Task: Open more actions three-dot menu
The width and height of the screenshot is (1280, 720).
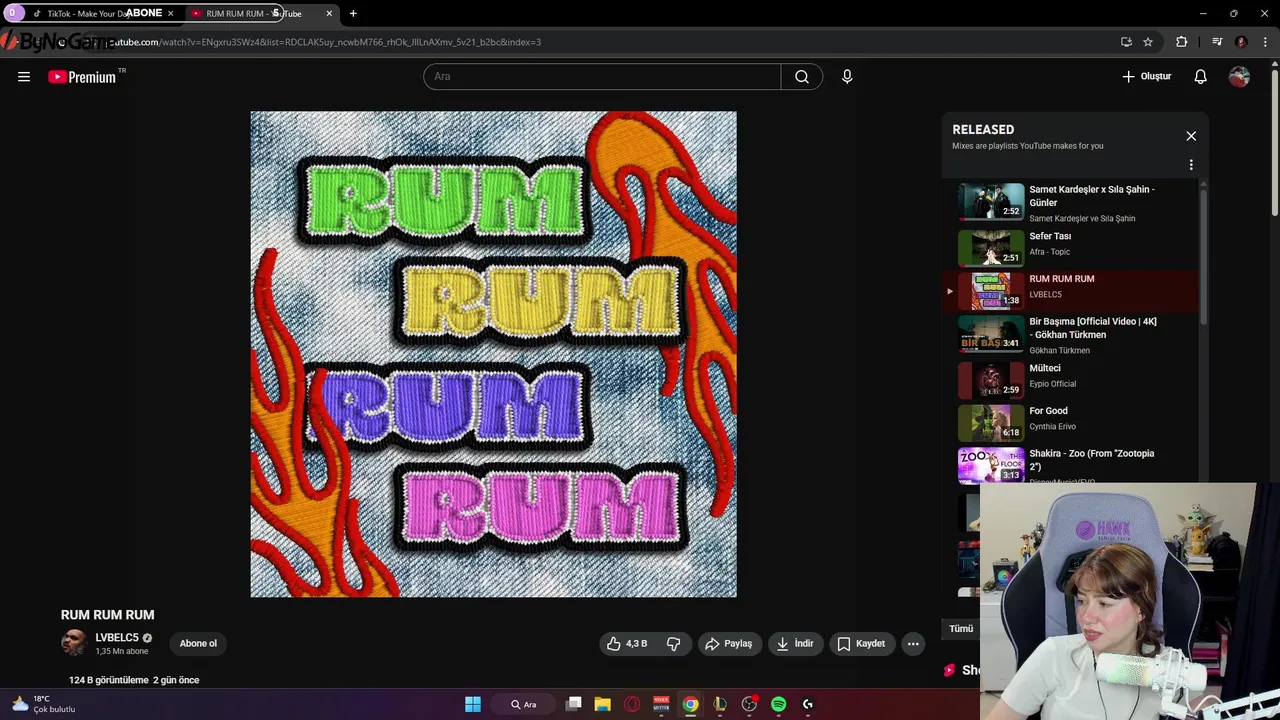Action: [x=913, y=644]
